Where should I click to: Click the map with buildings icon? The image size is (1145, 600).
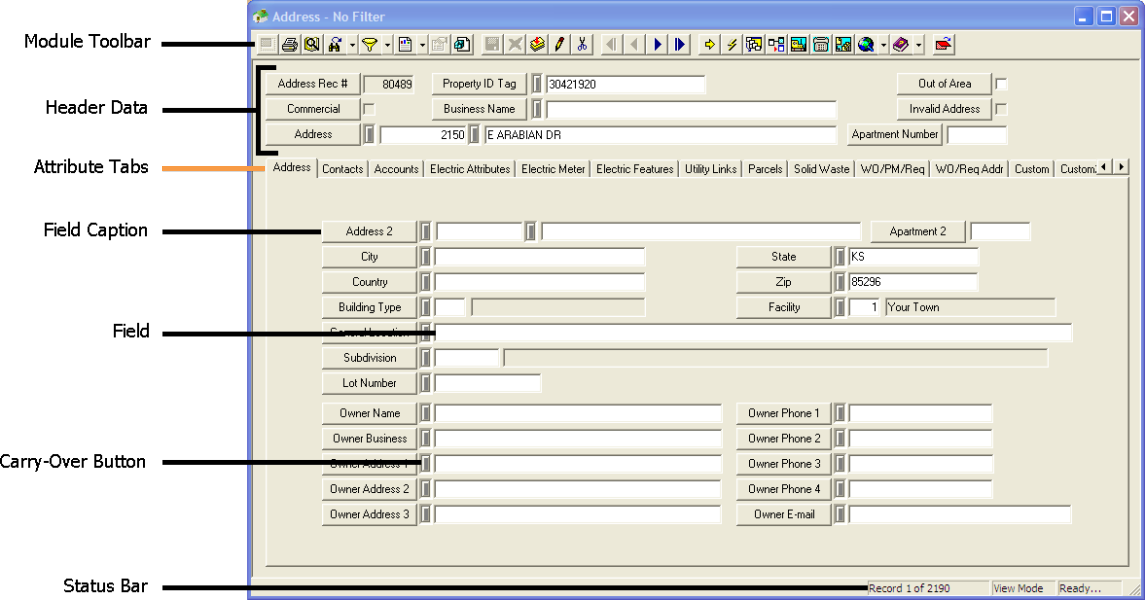[x=843, y=45]
